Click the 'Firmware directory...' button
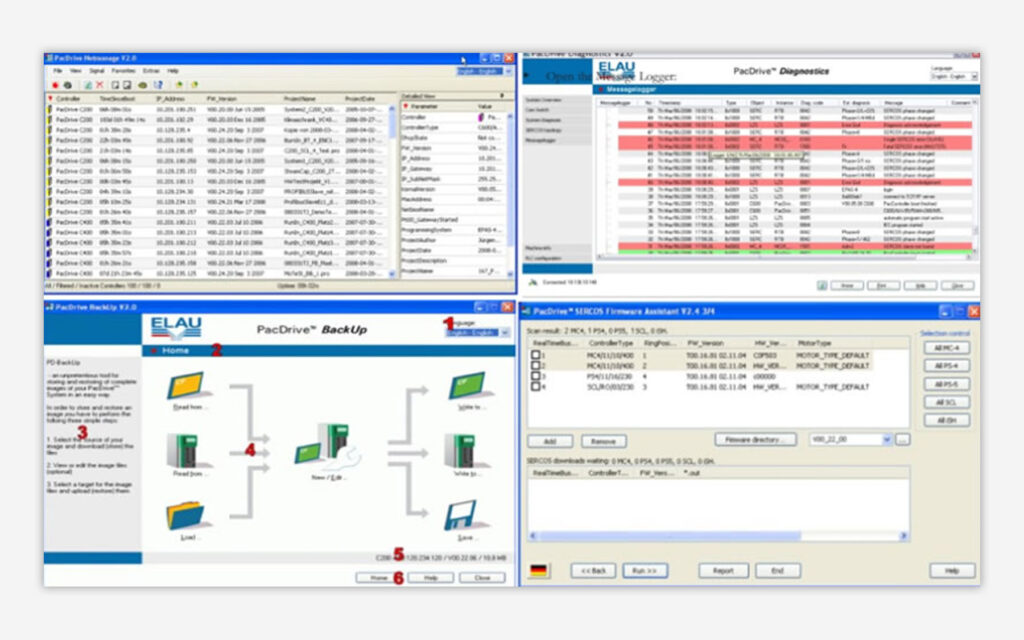This screenshot has height=640, width=1024. [x=755, y=439]
